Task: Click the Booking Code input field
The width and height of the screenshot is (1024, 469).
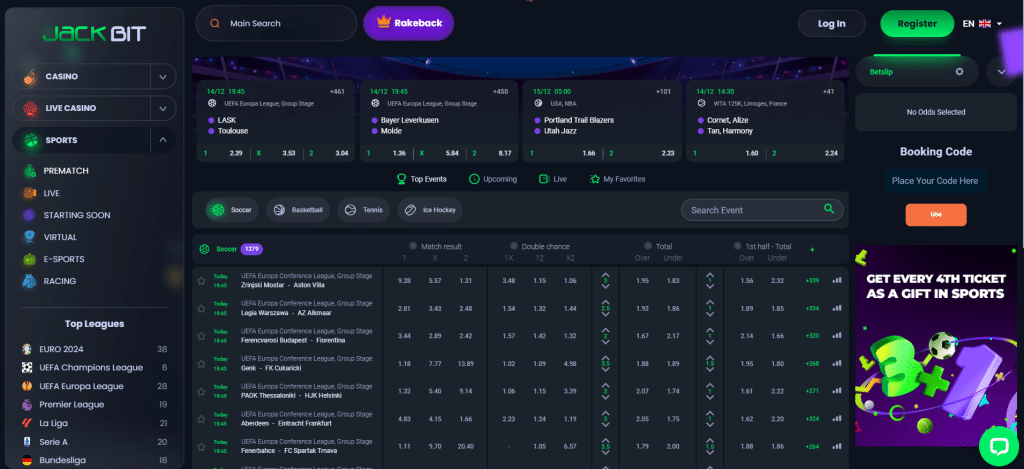Action: coord(935,181)
